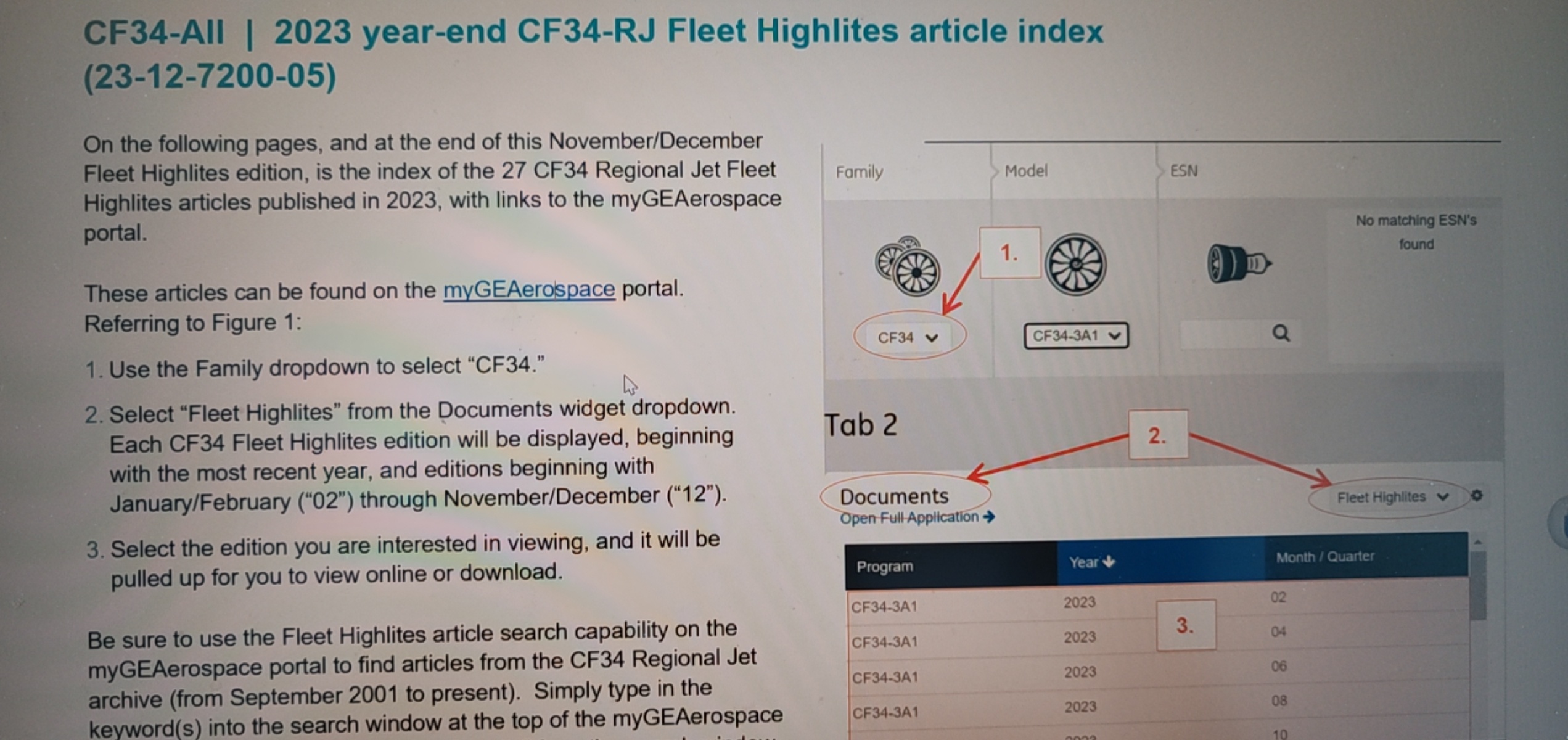Click the table scroll-up arrow

pyautogui.click(x=1477, y=542)
